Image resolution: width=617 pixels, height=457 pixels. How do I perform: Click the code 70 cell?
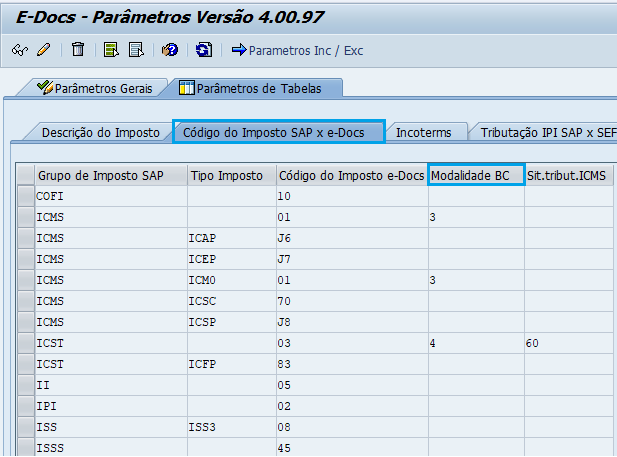tap(352, 301)
